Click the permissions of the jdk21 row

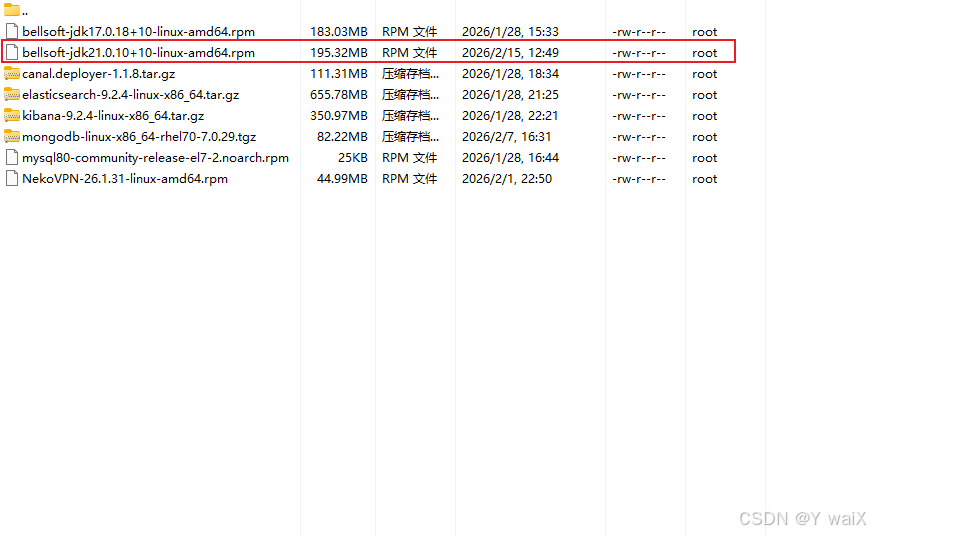click(x=639, y=53)
